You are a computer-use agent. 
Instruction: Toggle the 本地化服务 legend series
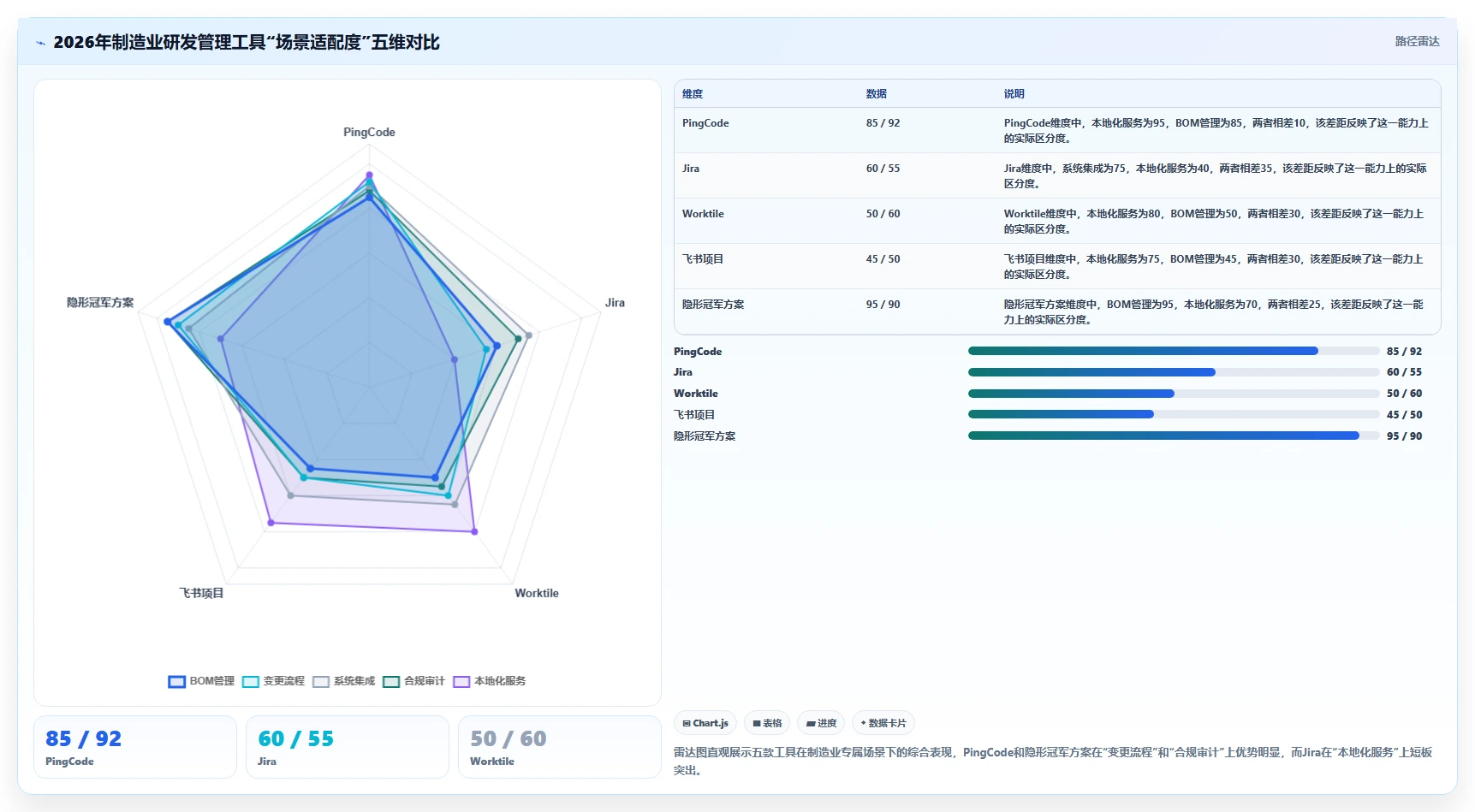point(490,681)
